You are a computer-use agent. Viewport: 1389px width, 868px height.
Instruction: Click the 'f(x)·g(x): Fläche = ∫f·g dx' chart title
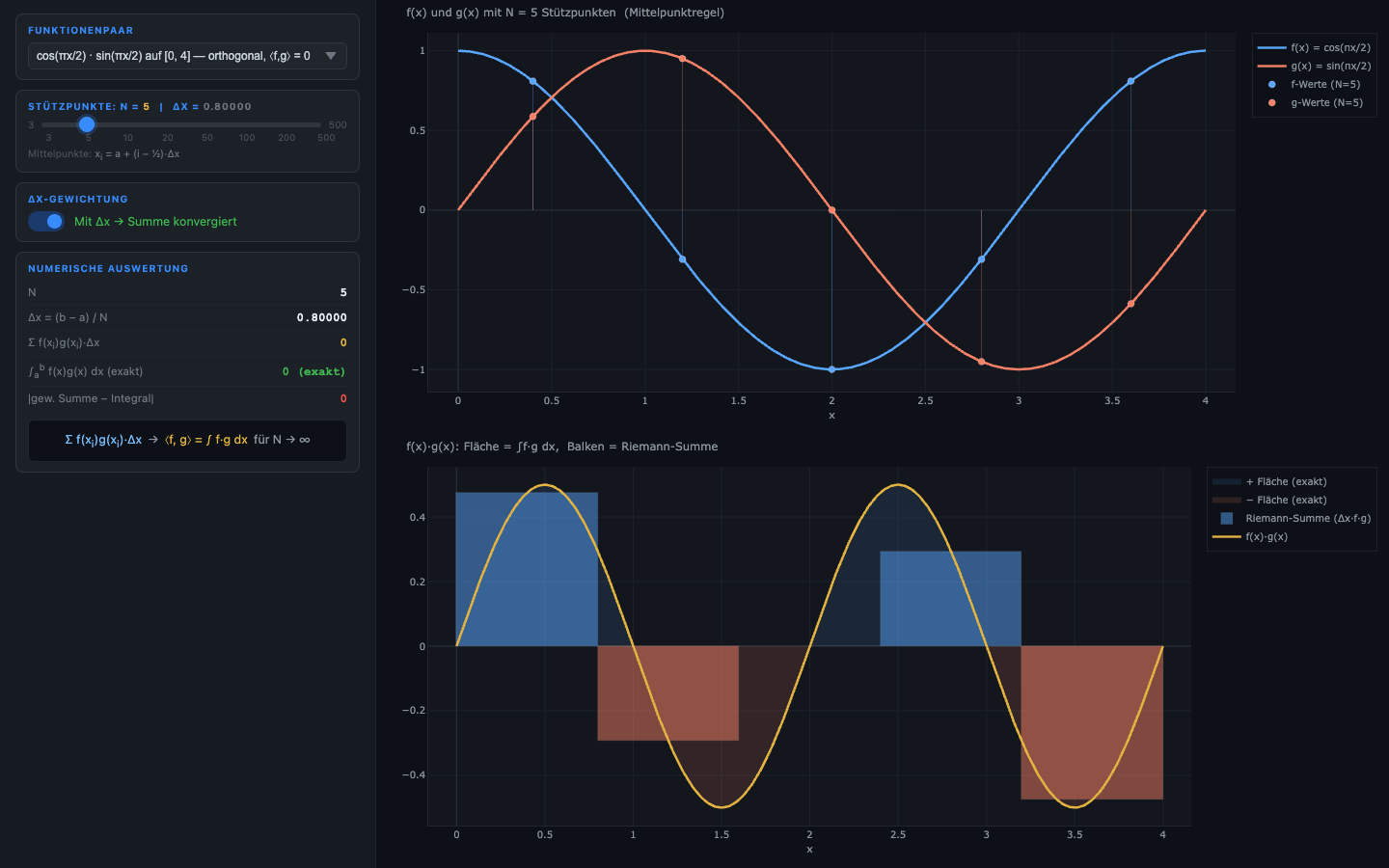point(562,447)
